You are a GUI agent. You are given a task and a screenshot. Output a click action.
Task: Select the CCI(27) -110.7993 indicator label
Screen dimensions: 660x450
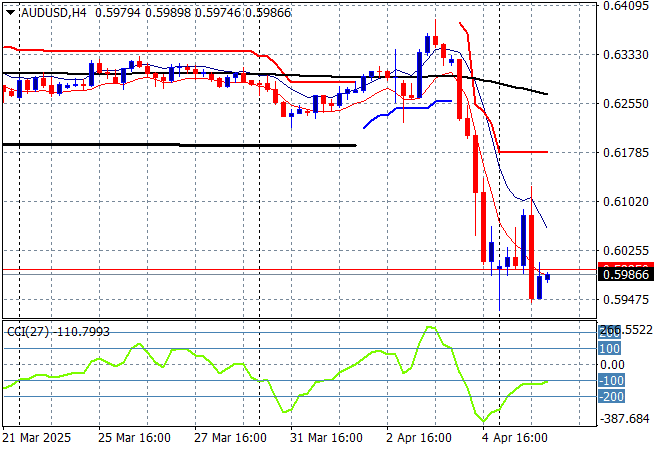coord(58,332)
